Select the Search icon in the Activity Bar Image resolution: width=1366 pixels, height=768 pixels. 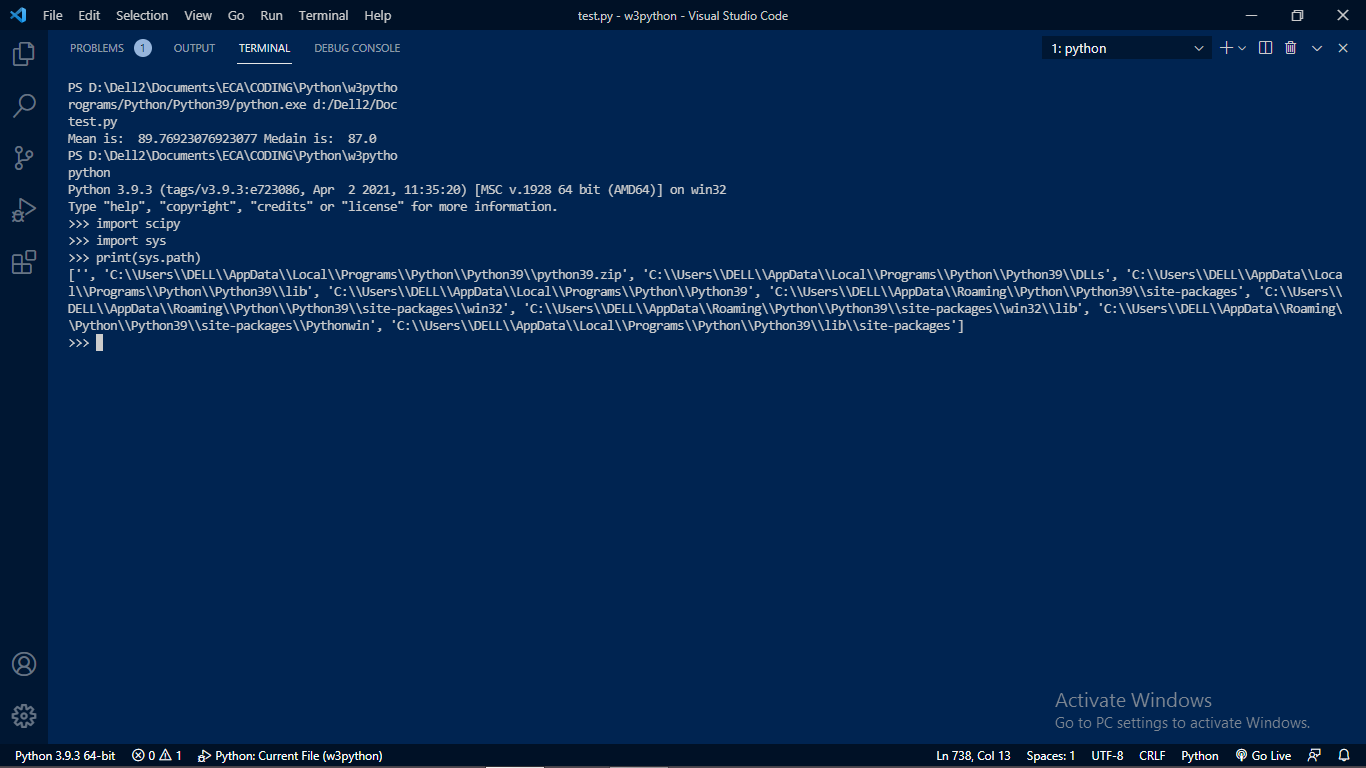(x=24, y=105)
